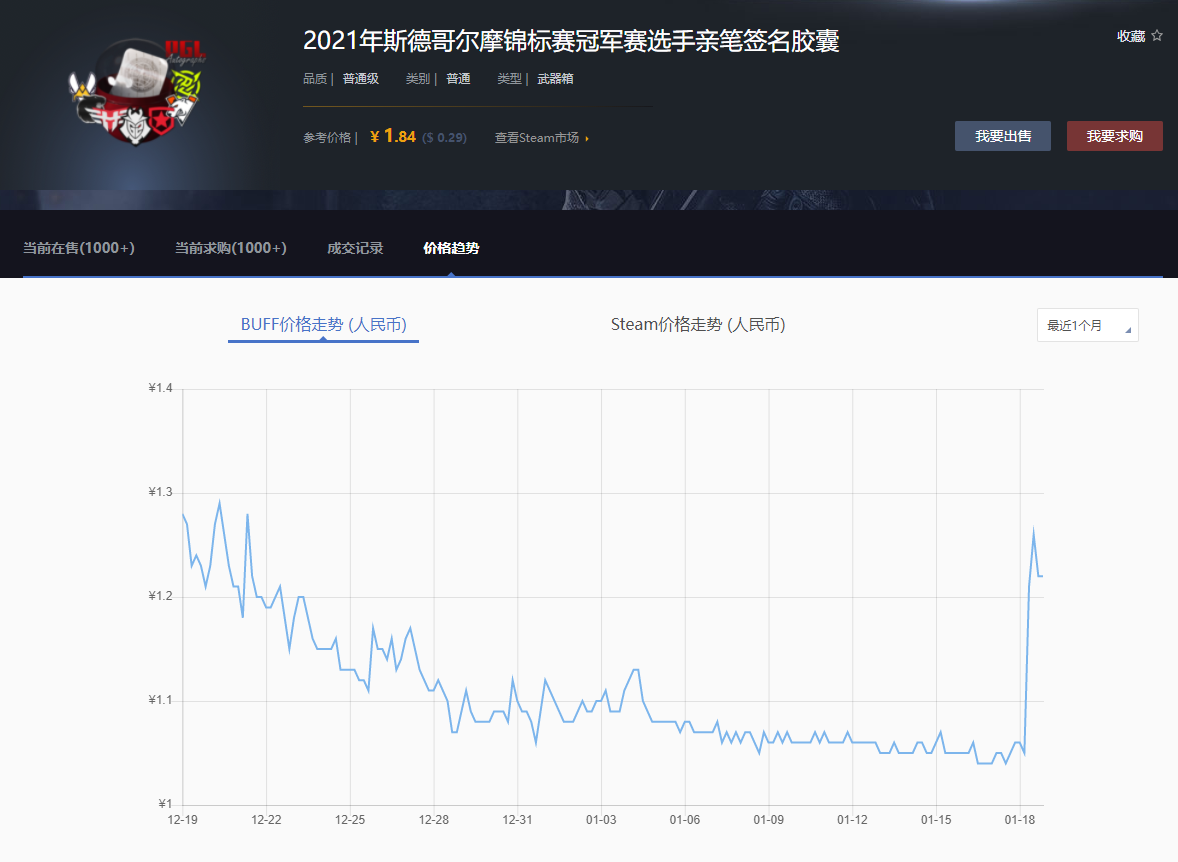This screenshot has width=1178, height=862.
Task: Switch to the 当前在售(1000+) tab
Action: coord(79,248)
